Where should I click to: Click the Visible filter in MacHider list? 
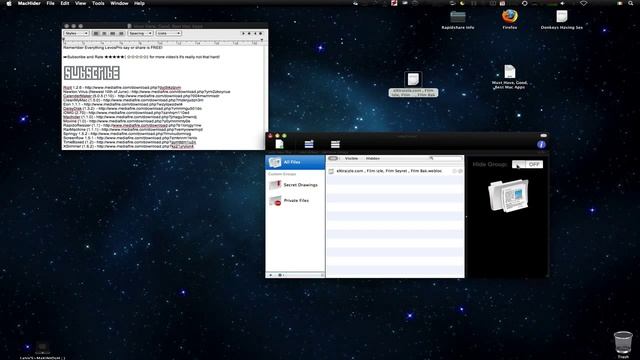351,158
